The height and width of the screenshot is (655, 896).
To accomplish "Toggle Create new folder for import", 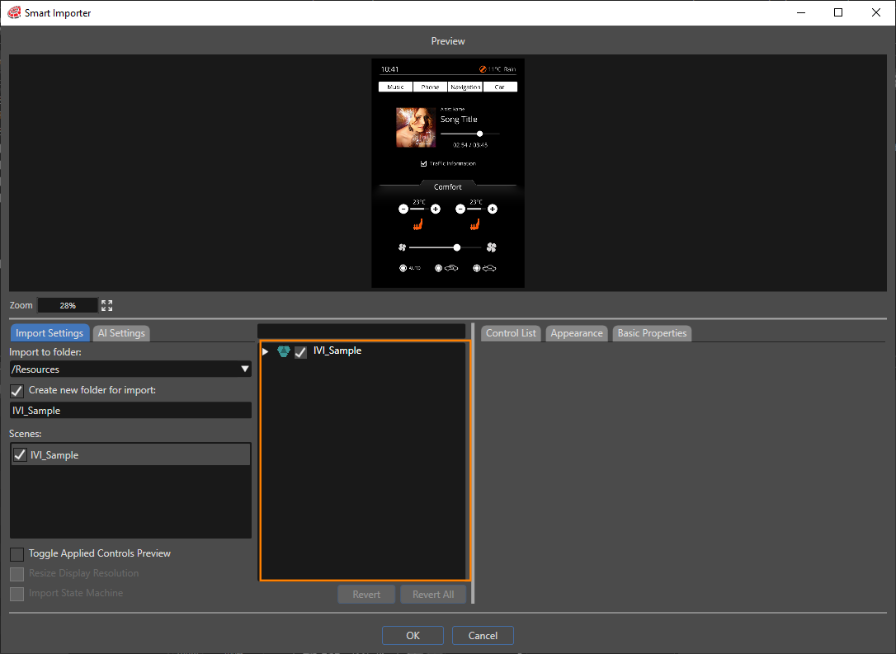I will [17, 391].
